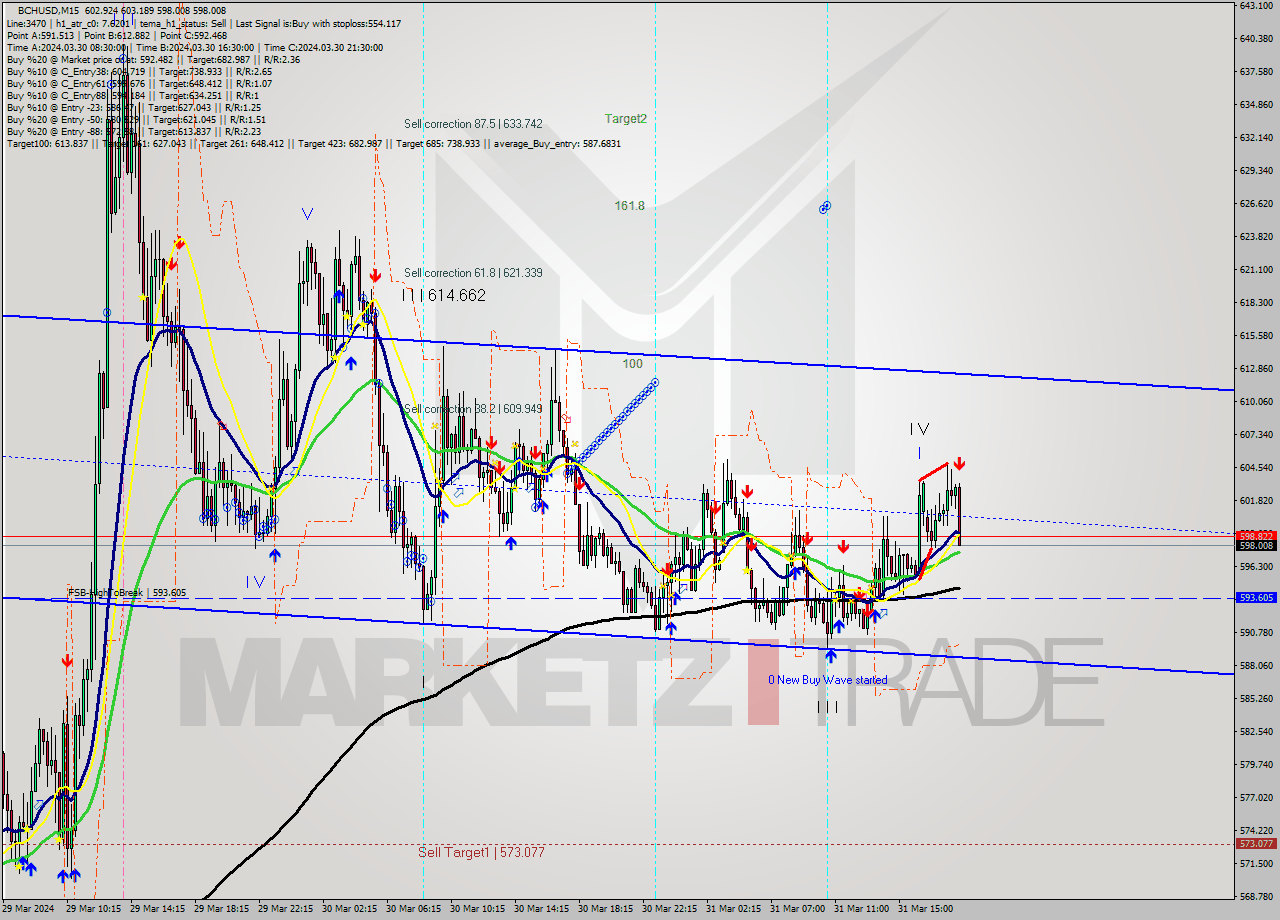This screenshot has width=1280, height=920.
Task: Click the 'average_Buy_entry: 587.6831' header text
Action: pos(555,144)
